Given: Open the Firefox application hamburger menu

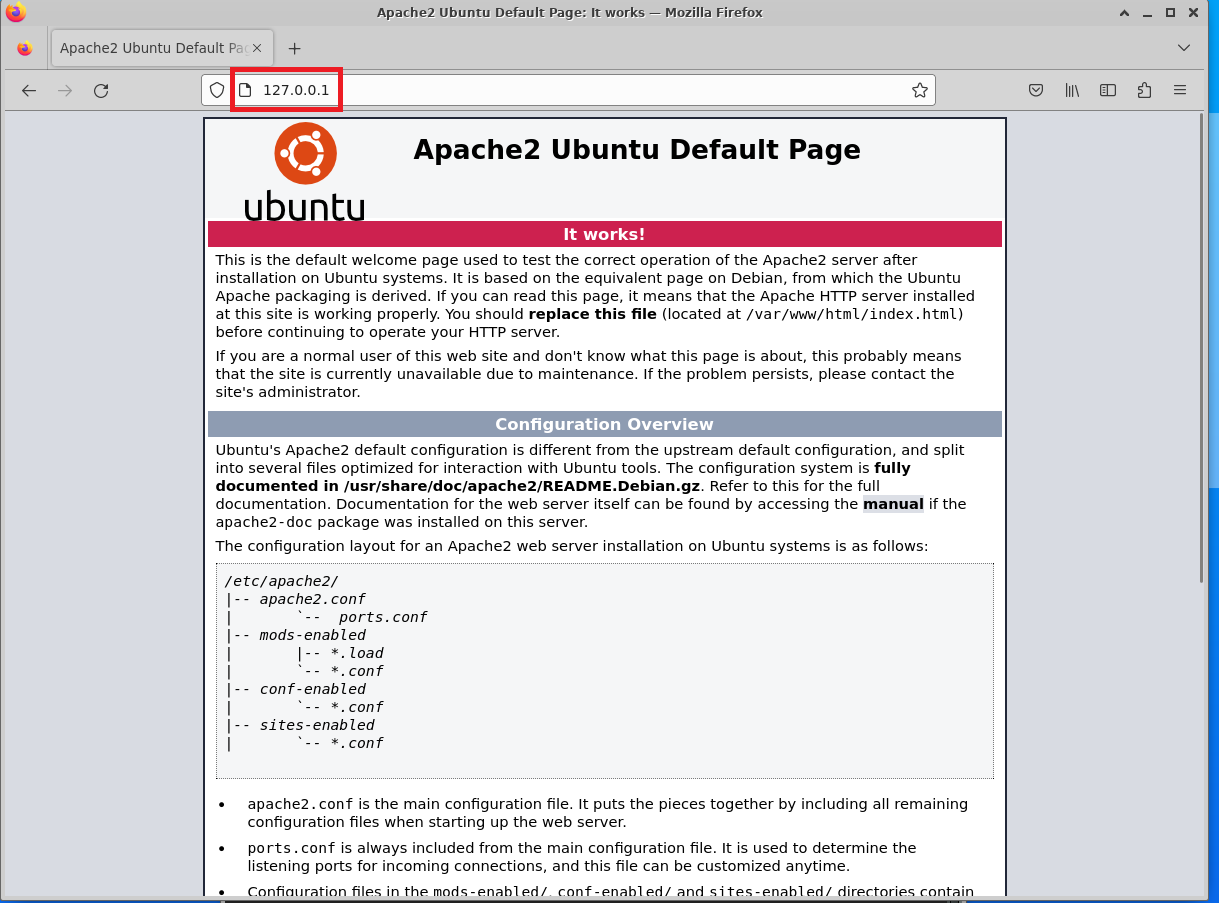Looking at the screenshot, I should 1180,90.
